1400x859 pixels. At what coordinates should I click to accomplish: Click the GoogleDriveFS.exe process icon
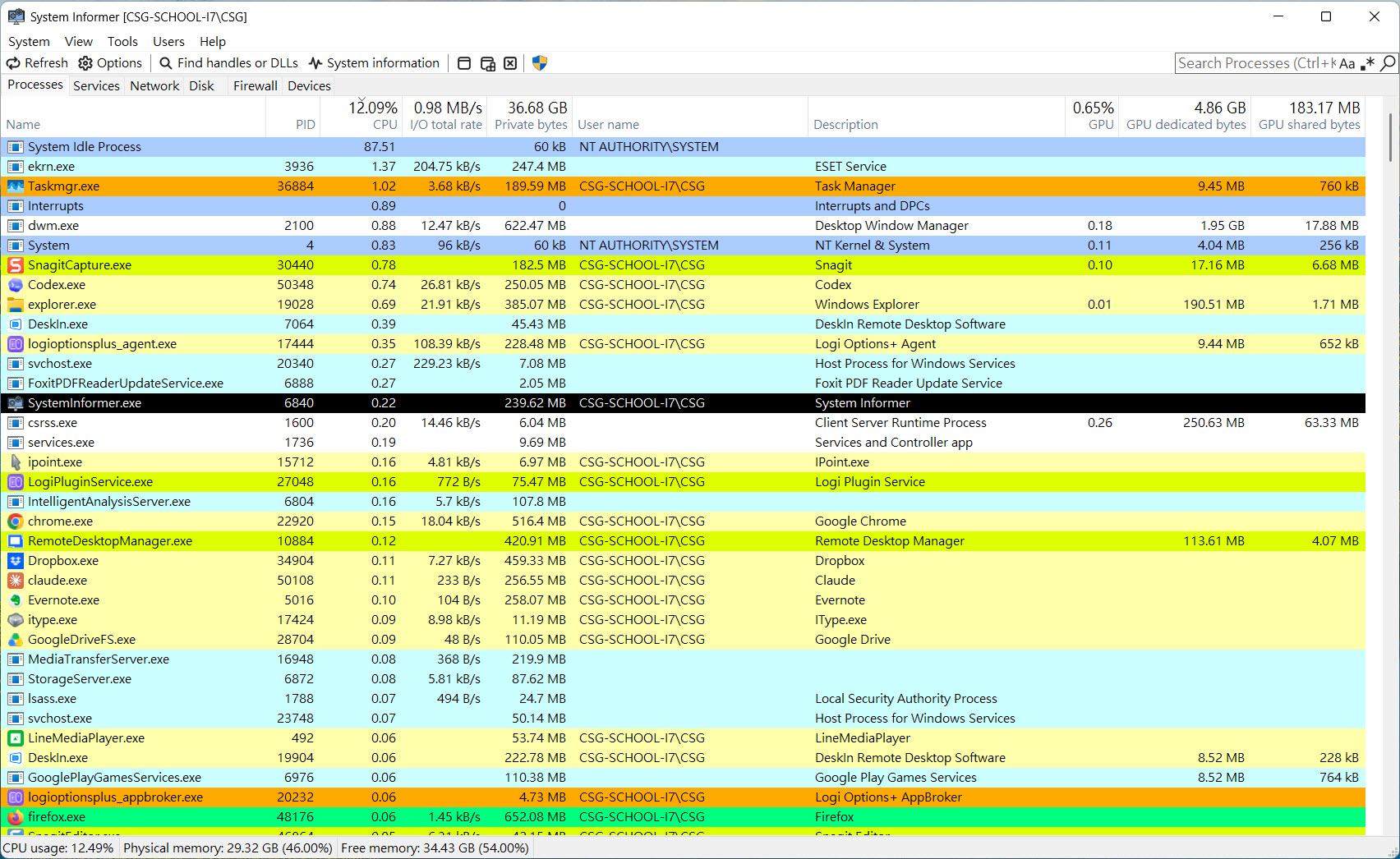[15, 640]
